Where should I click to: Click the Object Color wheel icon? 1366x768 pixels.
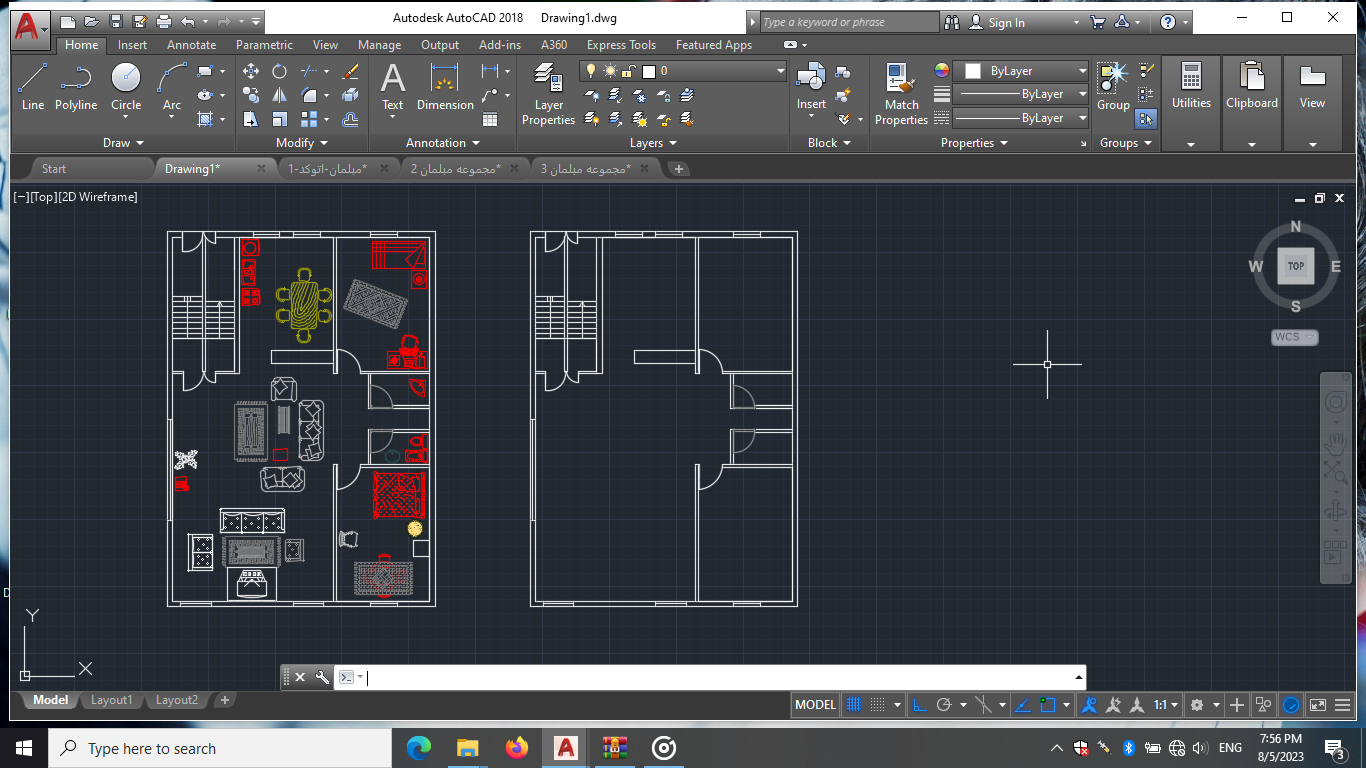pos(941,70)
